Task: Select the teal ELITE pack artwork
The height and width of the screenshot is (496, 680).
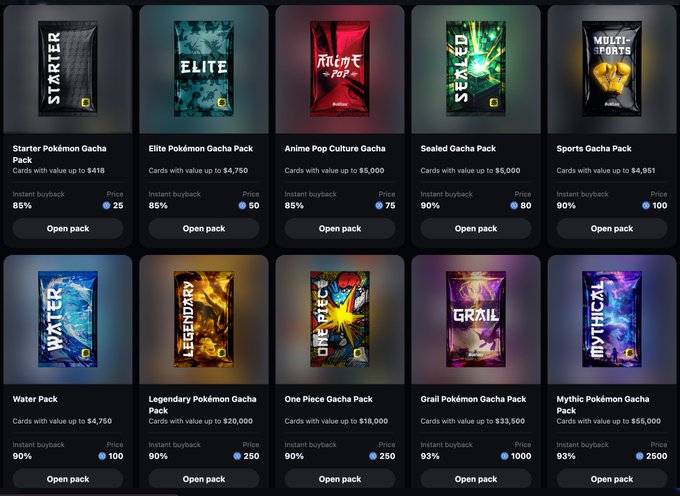Action: 204,69
